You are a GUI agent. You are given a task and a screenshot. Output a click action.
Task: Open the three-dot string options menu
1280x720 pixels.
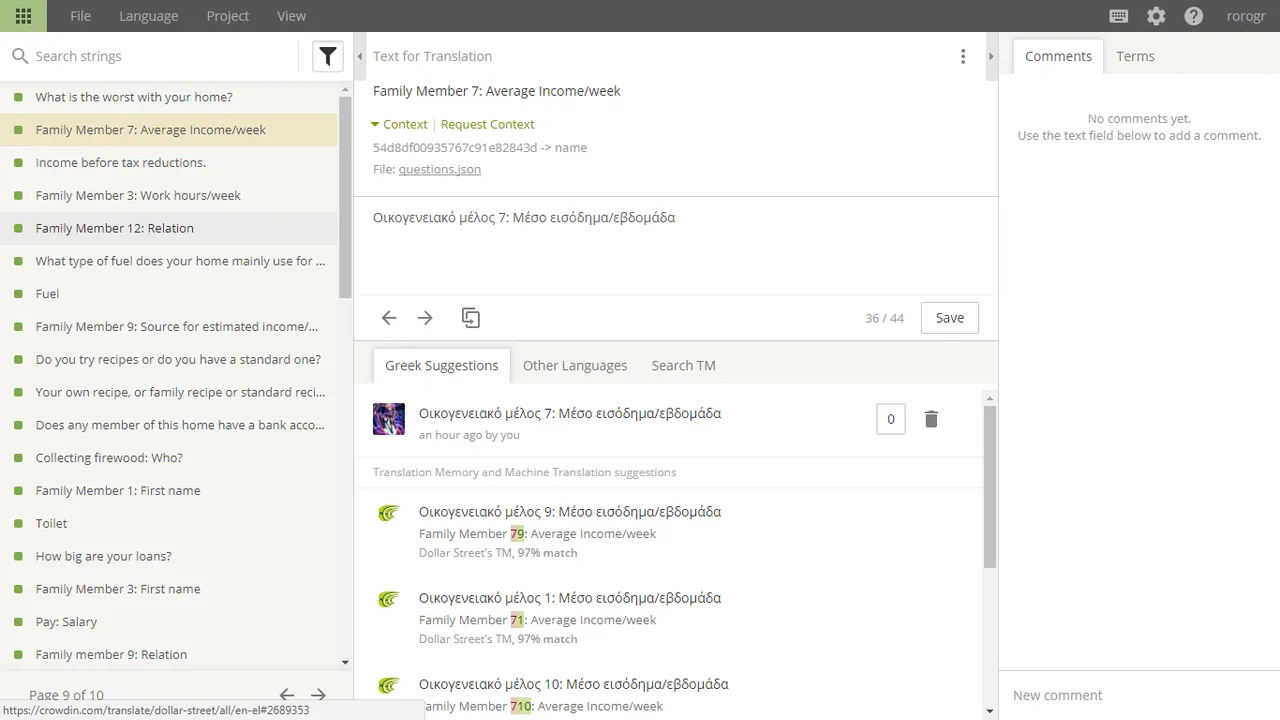coord(963,56)
